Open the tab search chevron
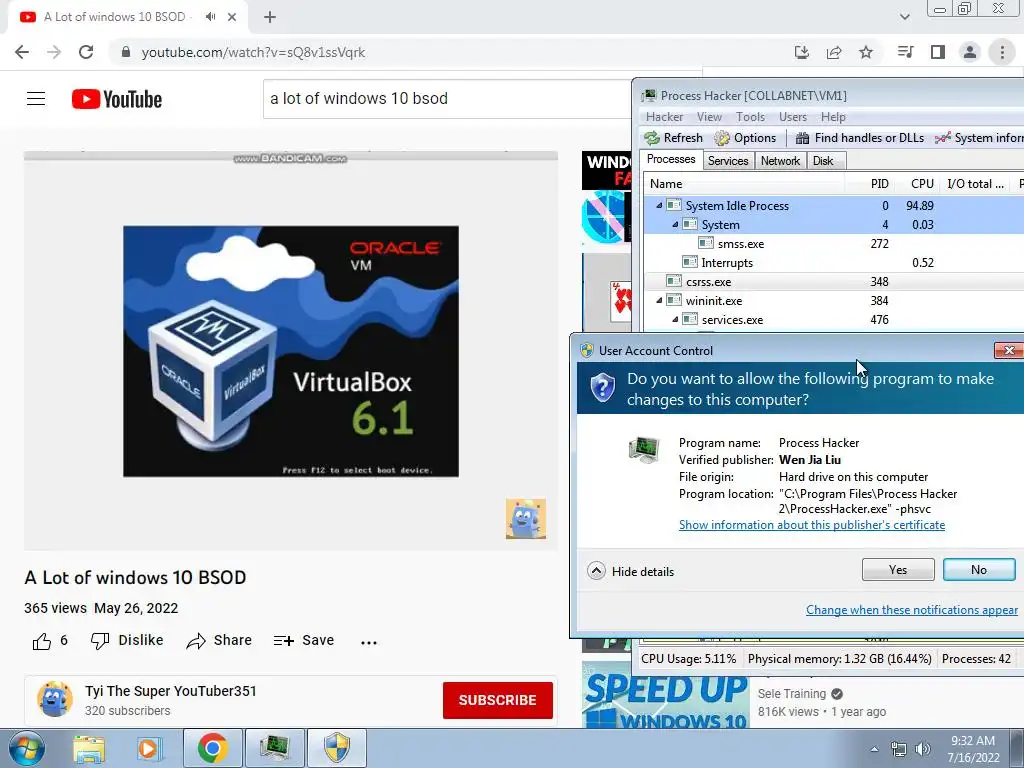 click(904, 17)
